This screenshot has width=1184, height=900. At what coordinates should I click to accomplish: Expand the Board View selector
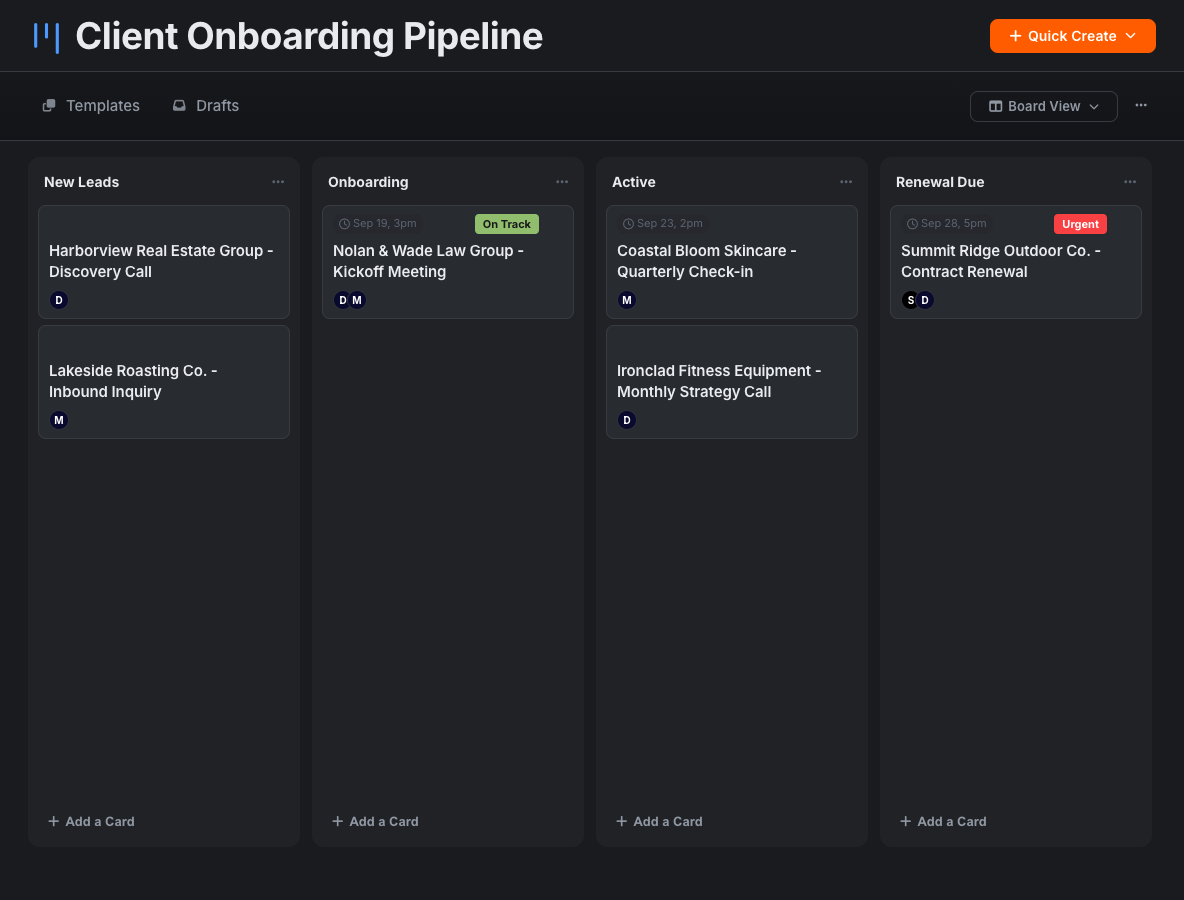tap(1044, 106)
